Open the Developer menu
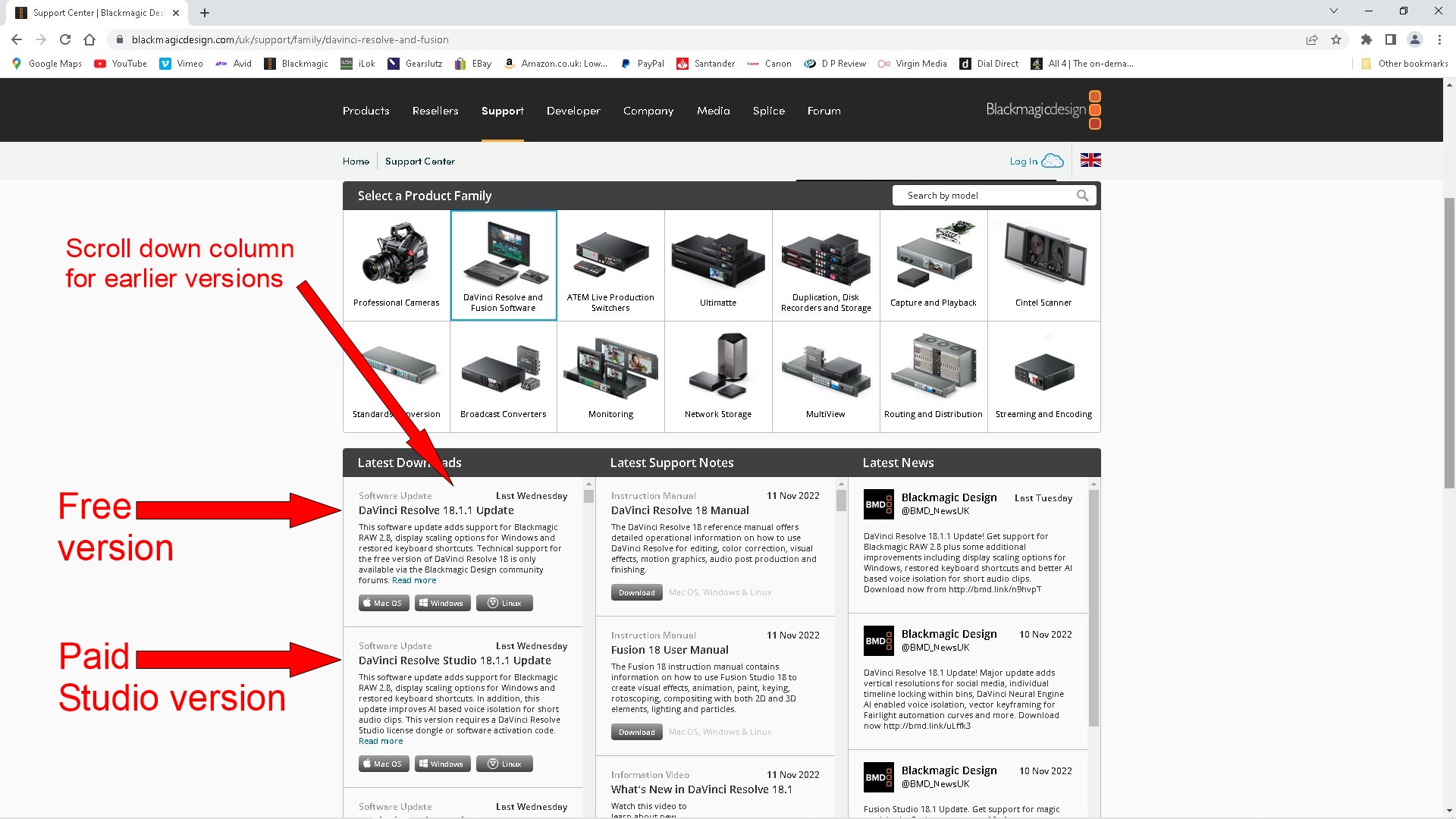The height and width of the screenshot is (819, 1456). [x=573, y=111]
